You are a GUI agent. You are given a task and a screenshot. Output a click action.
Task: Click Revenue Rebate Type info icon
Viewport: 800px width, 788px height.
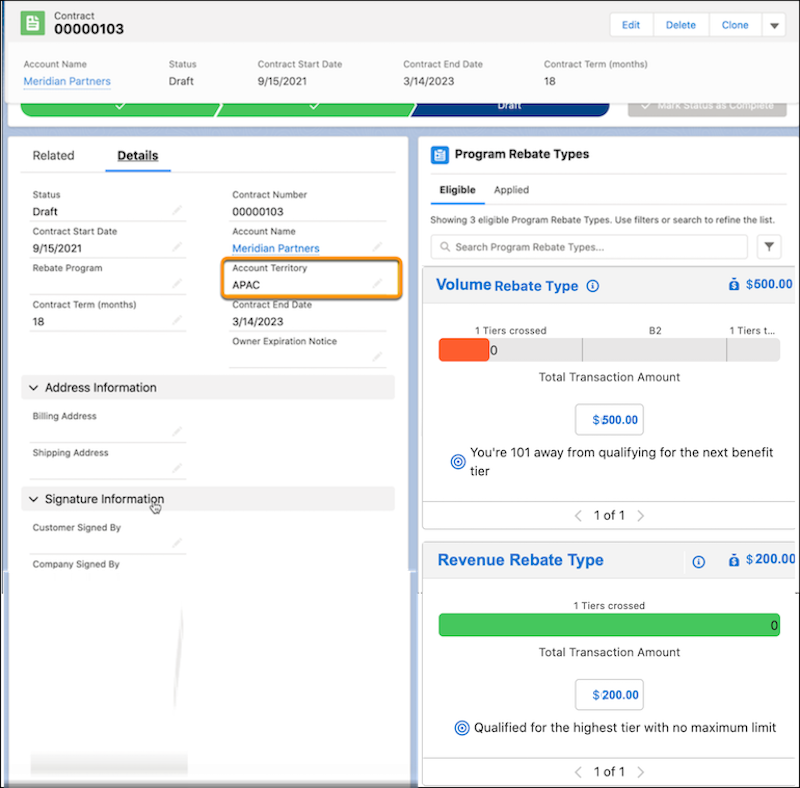tap(699, 561)
